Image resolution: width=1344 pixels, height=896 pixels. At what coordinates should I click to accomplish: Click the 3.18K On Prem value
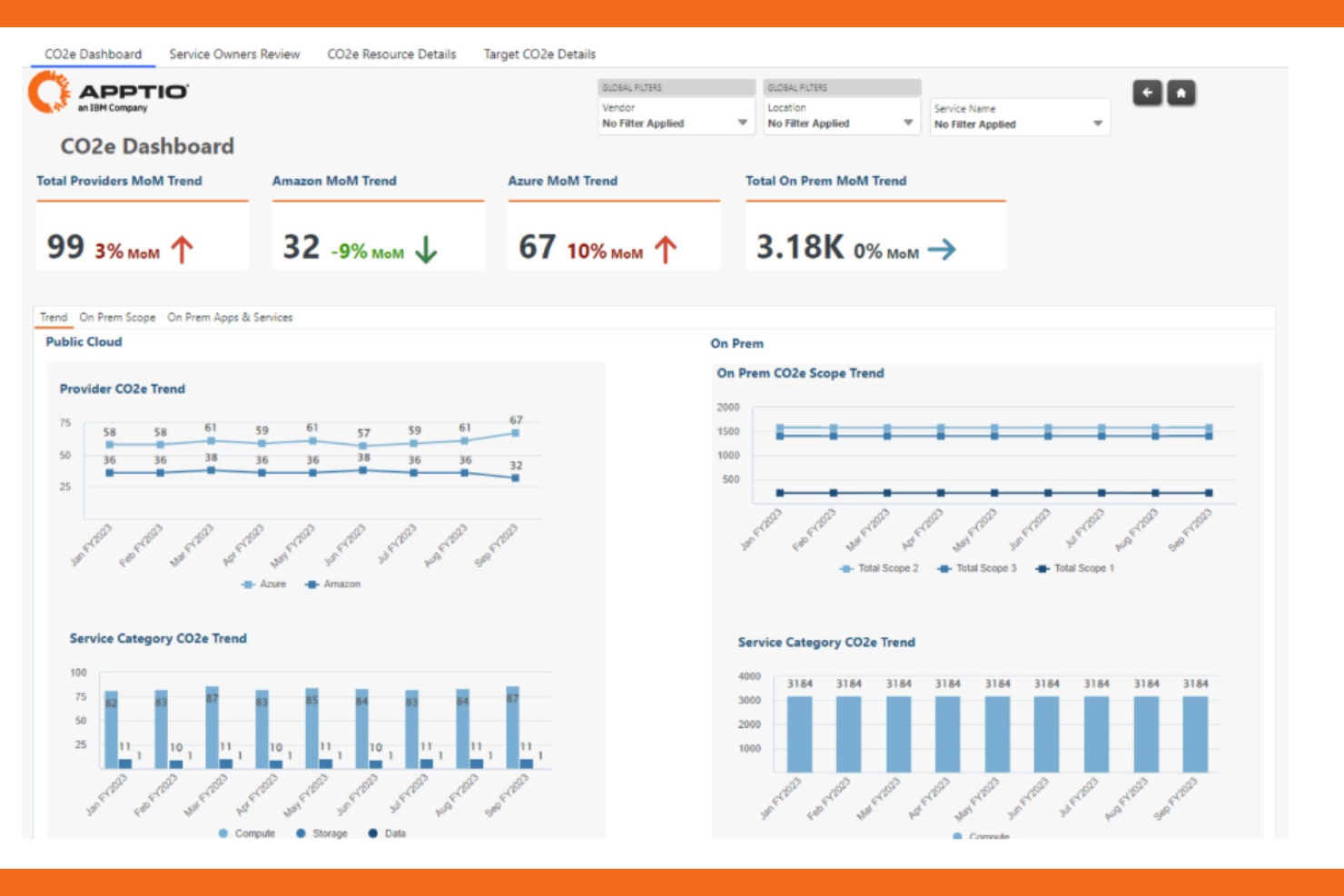click(x=800, y=247)
